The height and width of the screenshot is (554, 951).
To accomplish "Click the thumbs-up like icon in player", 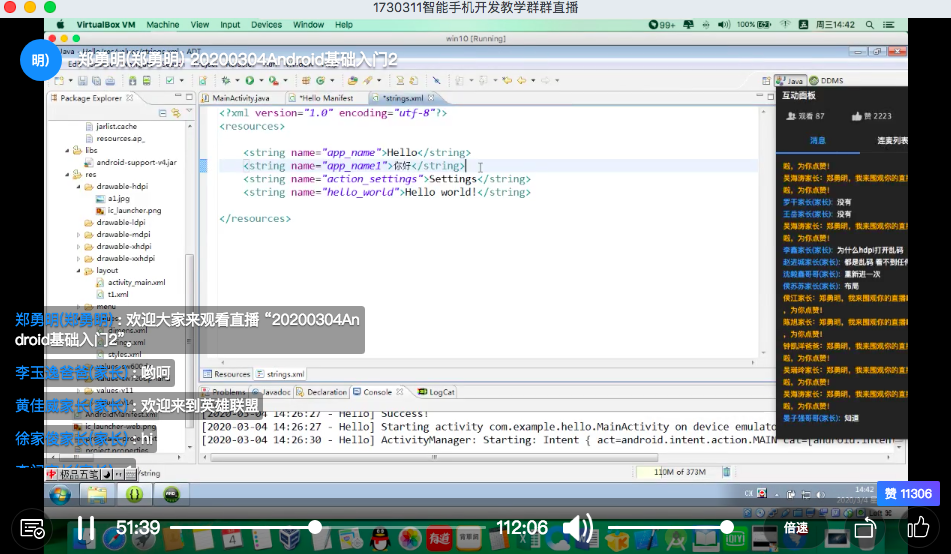I will tap(917, 527).
